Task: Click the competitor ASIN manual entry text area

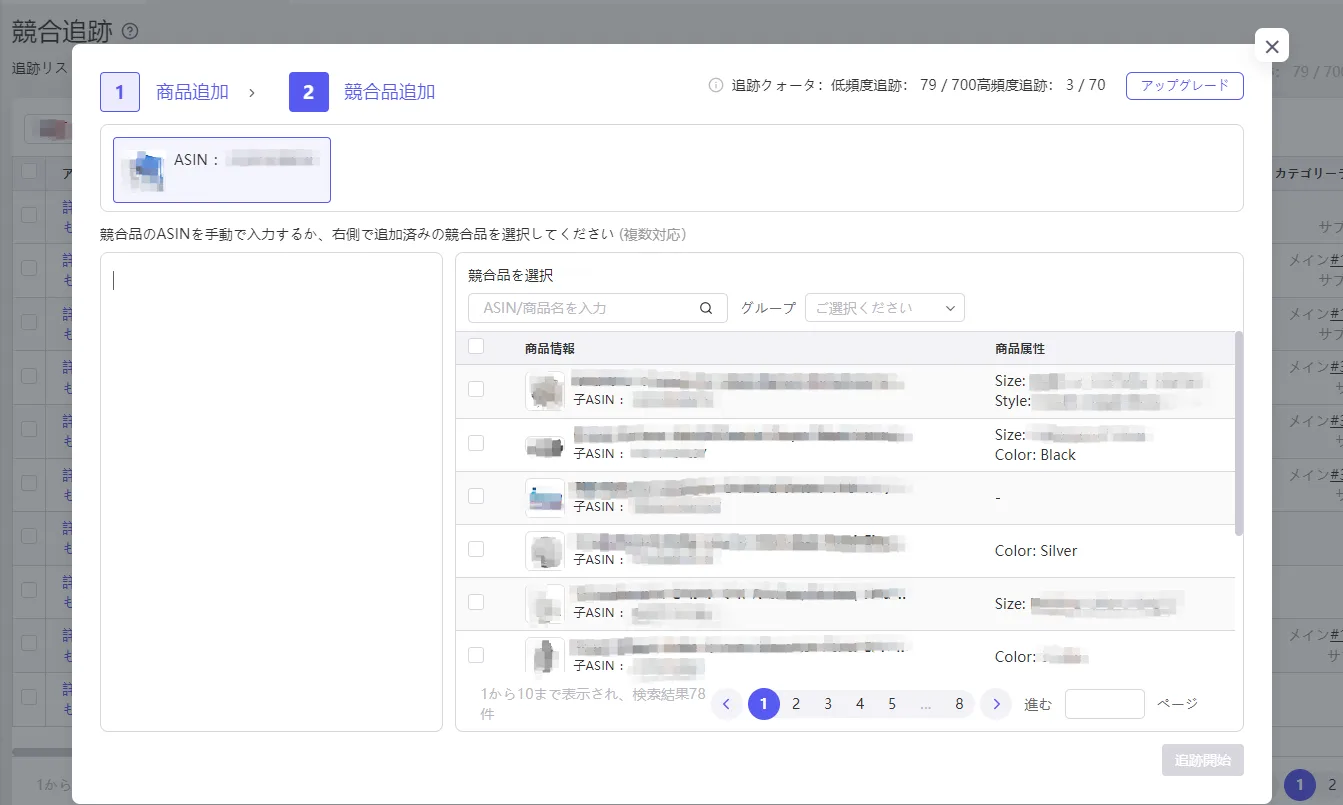Action: click(271, 492)
